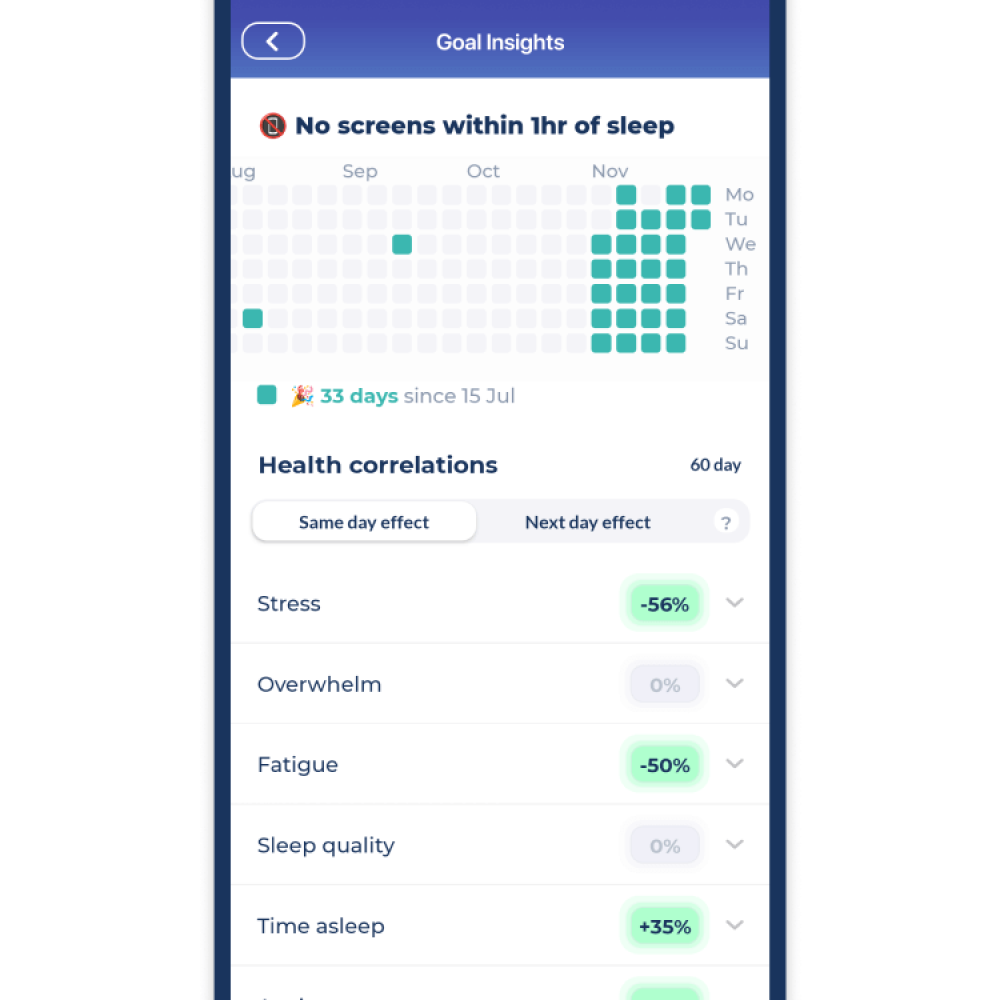The width and height of the screenshot is (1000, 1000).
Task: Click the filled September Wednesday heatmap cell
Action: [402, 243]
